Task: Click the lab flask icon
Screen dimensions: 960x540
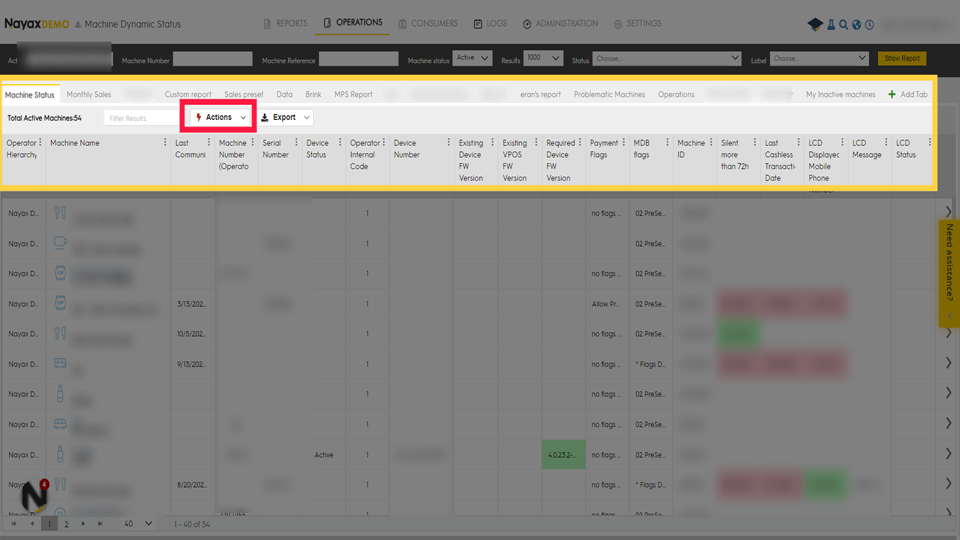Action: point(831,24)
